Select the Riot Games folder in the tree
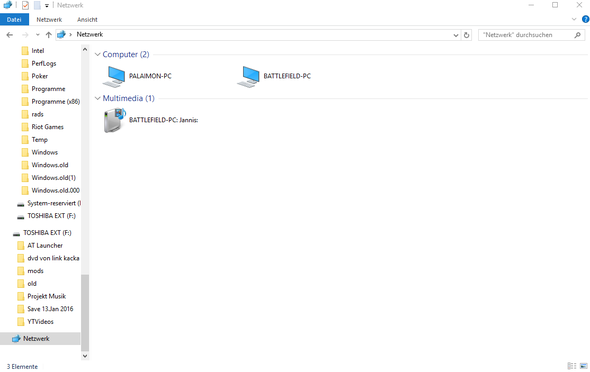This screenshot has height=372, width=590. point(47,127)
